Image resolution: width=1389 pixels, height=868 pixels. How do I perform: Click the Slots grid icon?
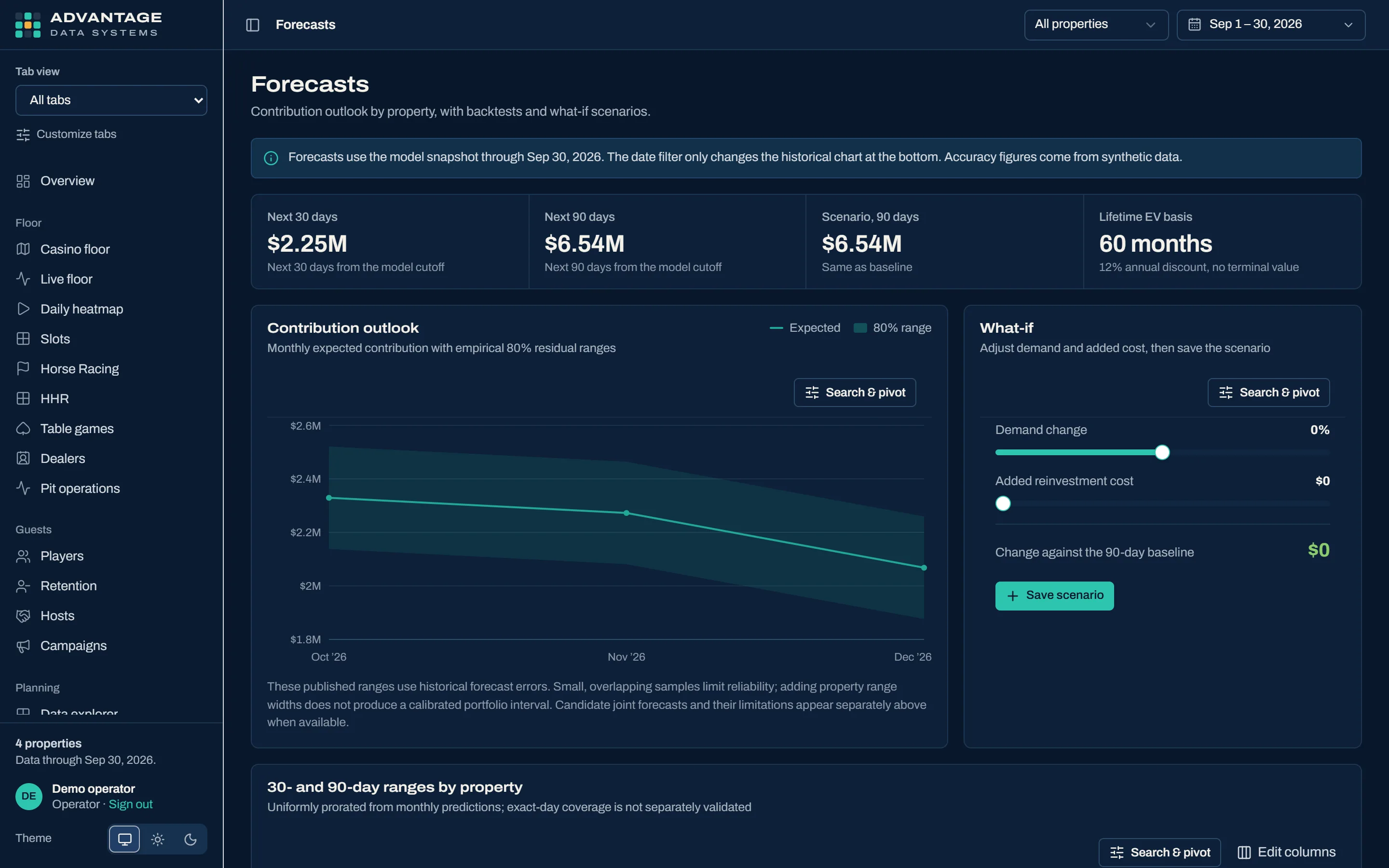click(23, 339)
